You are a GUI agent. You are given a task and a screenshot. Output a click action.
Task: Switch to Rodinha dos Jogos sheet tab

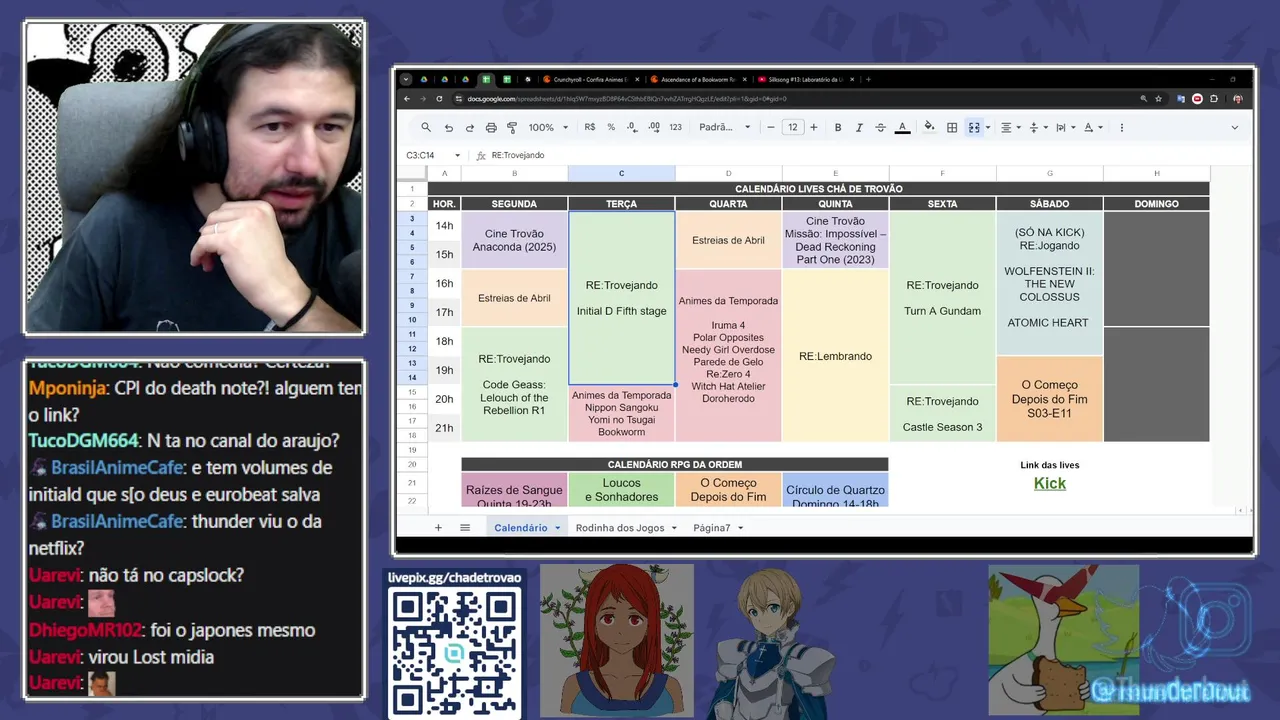pos(620,527)
